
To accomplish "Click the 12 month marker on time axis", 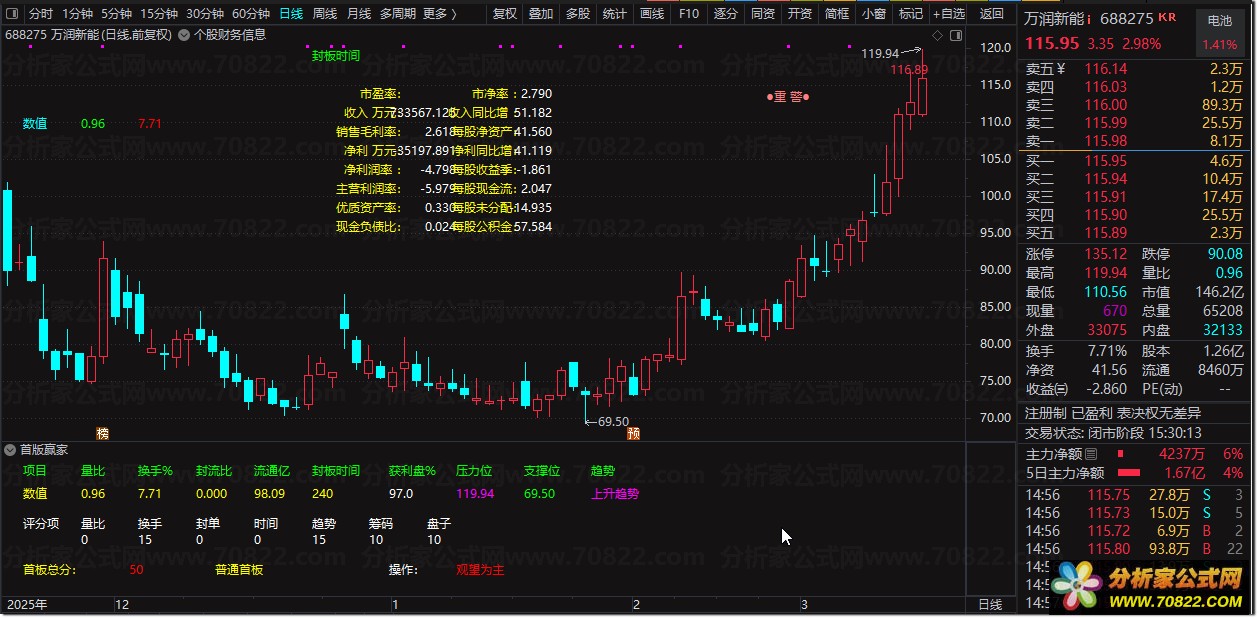I will pyautogui.click(x=122, y=605).
